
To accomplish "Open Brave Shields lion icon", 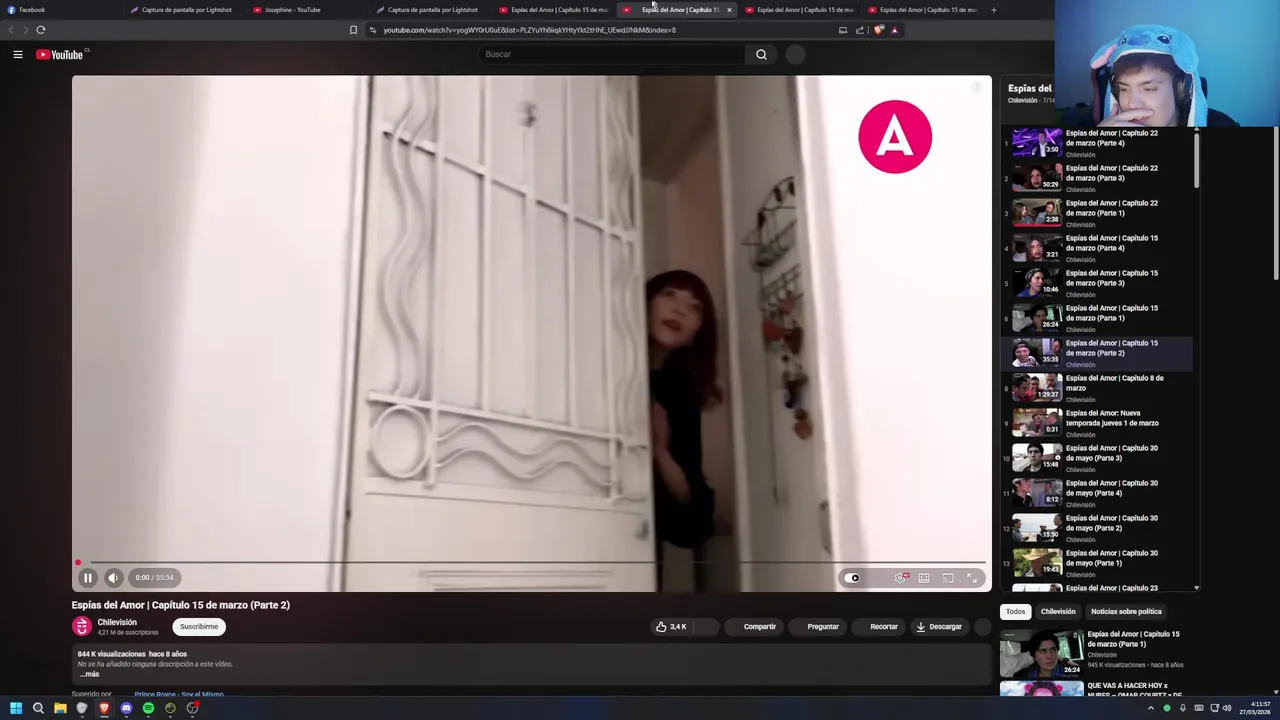I will click(x=878, y=30).
